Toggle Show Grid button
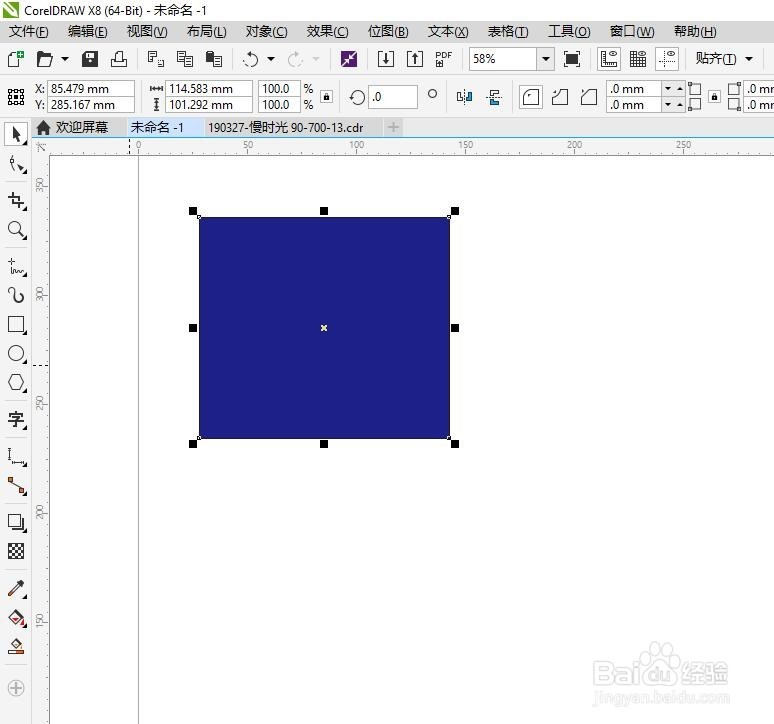Image resolution: width=774 pixels, height=724 pixels. click(x=638, y=59)
